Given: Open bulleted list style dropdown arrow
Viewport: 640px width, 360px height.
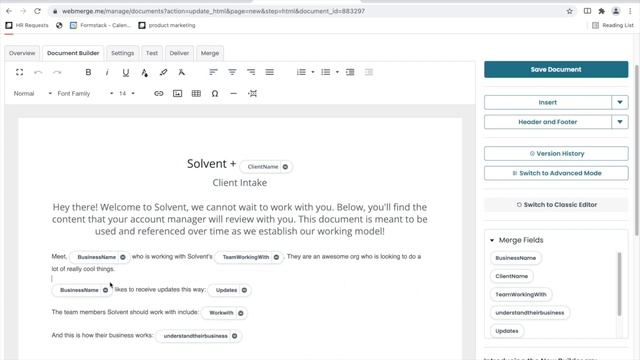Looking at the screenshot, I should click(x=337, y=72).
